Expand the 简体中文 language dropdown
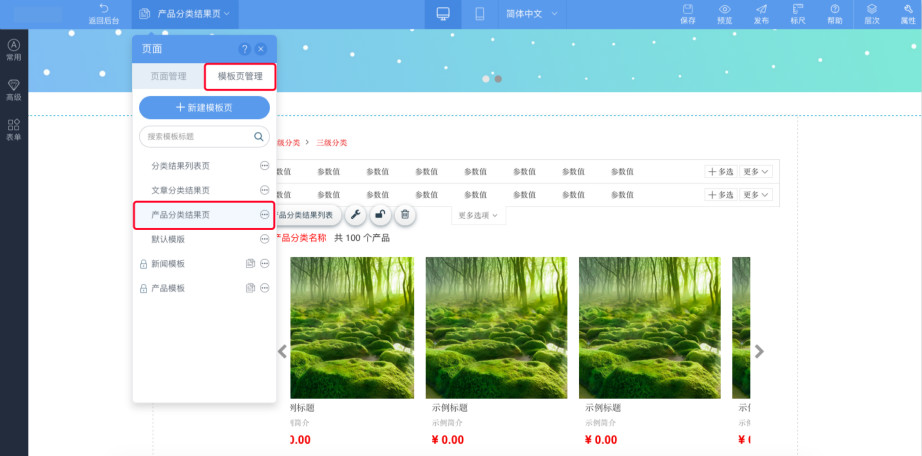Image resolution: width=922 pixels, height=456 pixels. [529, 14]
